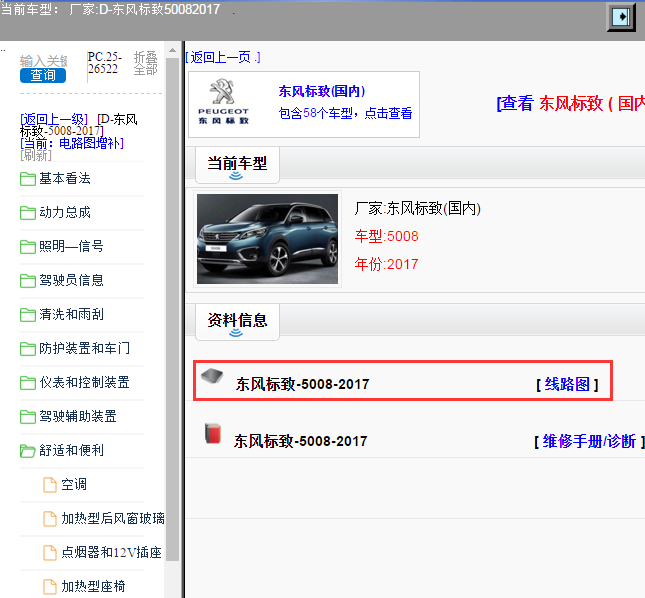The height and width of the screenshot is (598, 645).
Task: Select 点烟器和12V插座 entry text
Action: tap(111, 552)
